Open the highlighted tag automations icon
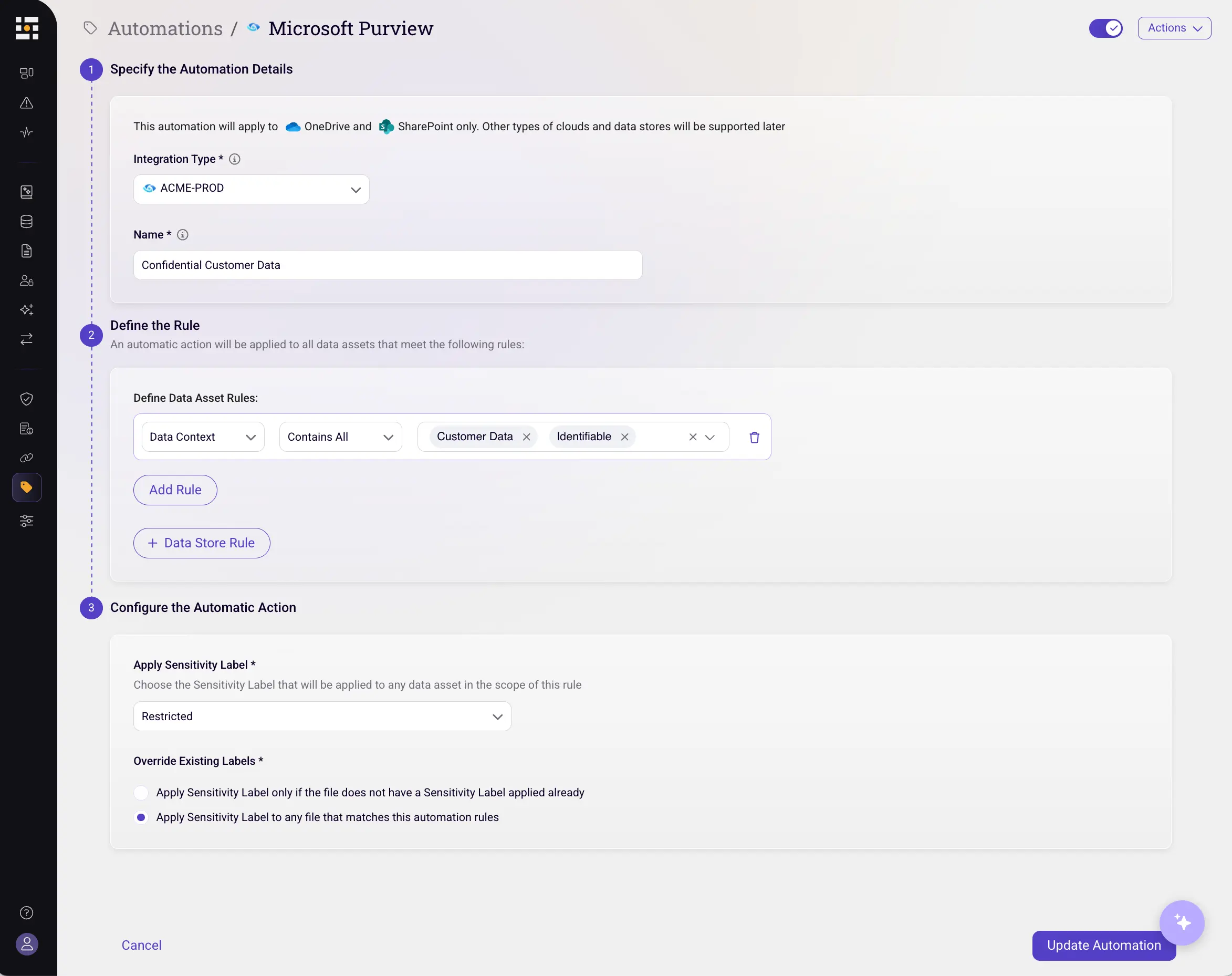This screenshot has width=1232, height=976. click(x=27, y=487)
